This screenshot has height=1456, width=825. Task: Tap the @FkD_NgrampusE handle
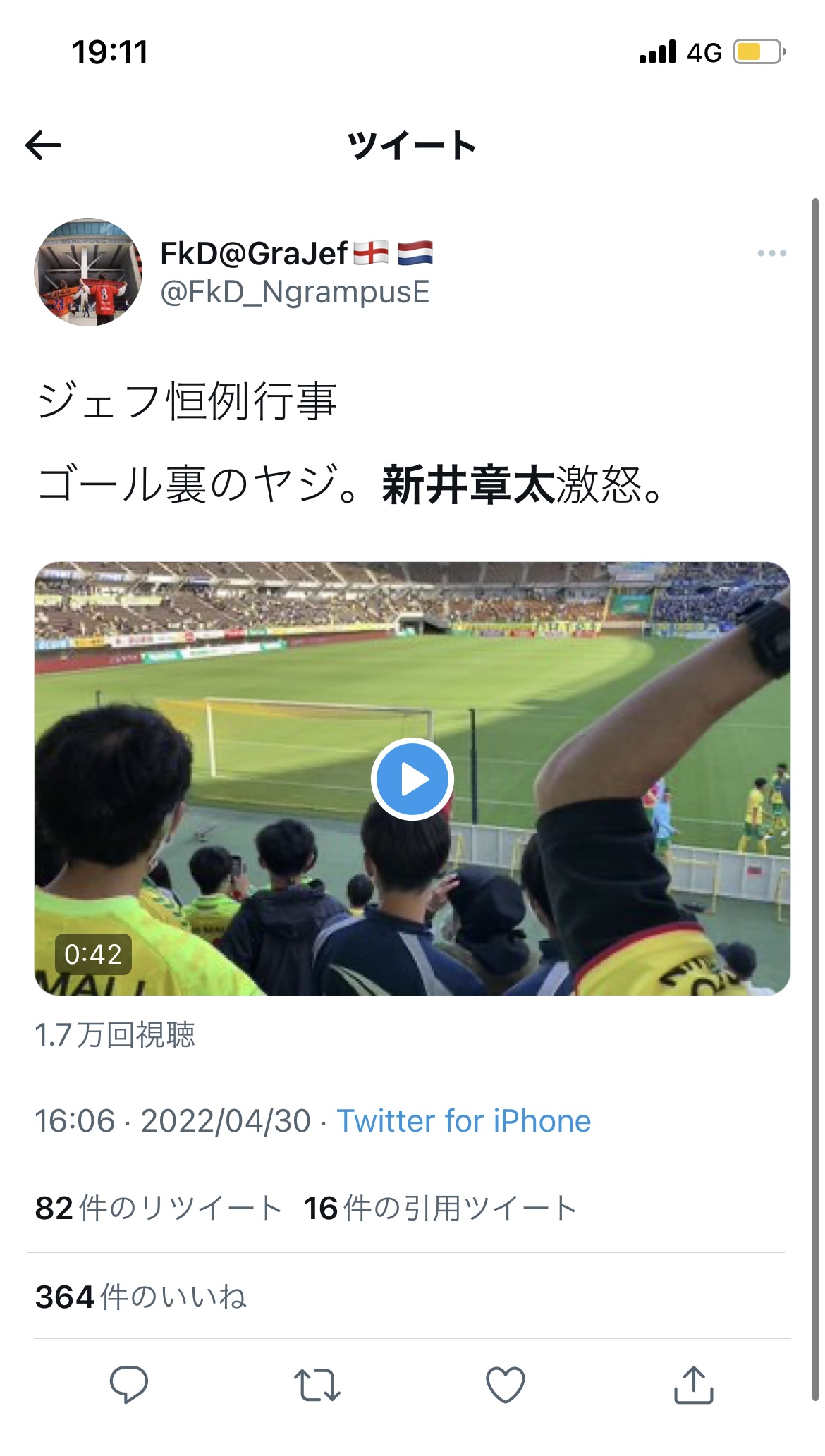(295, 292)
